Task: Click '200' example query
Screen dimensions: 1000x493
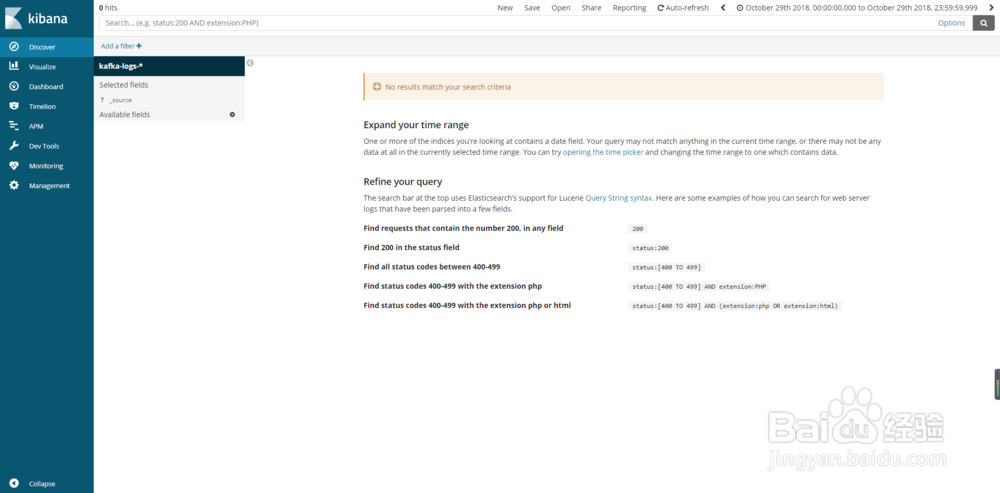Action: (x=638, y=228)
